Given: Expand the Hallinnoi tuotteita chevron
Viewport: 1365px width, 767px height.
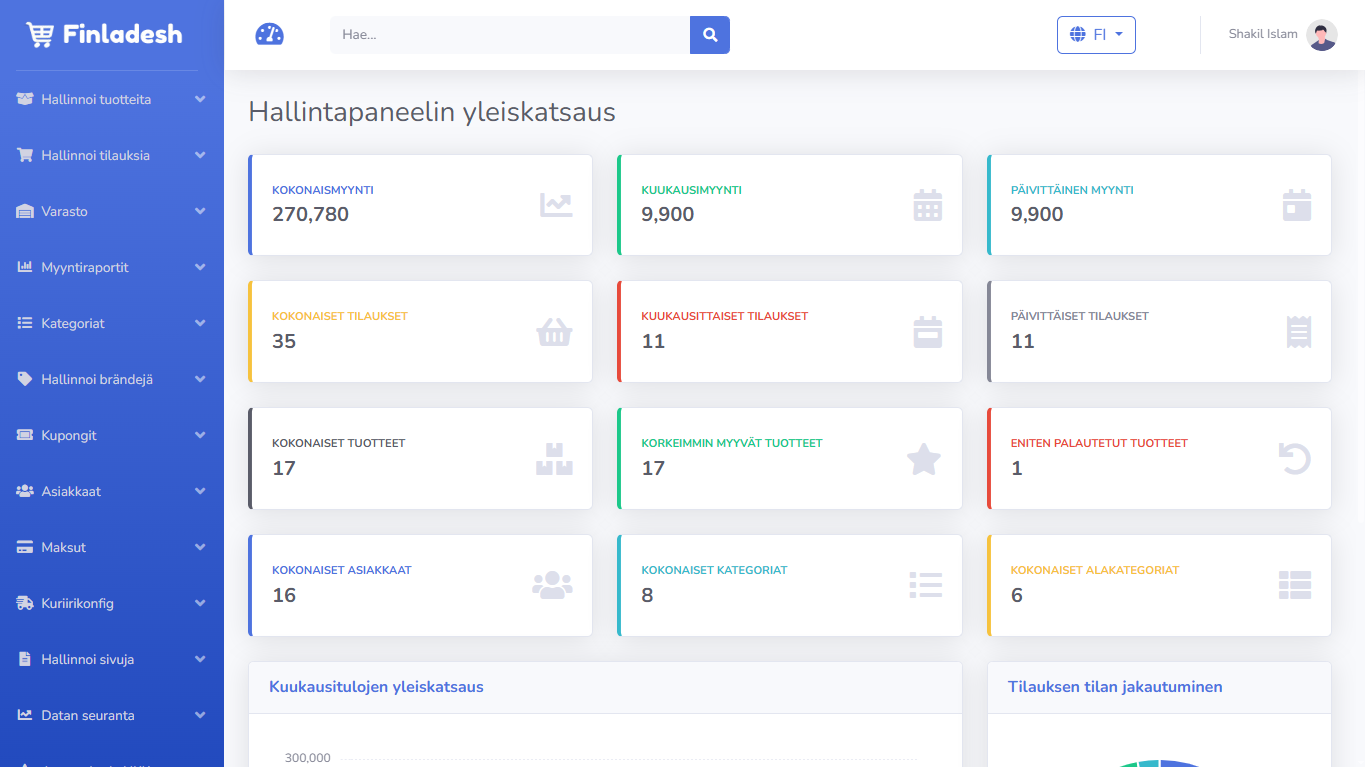Looking at the screenshot, I should point(200,100).
